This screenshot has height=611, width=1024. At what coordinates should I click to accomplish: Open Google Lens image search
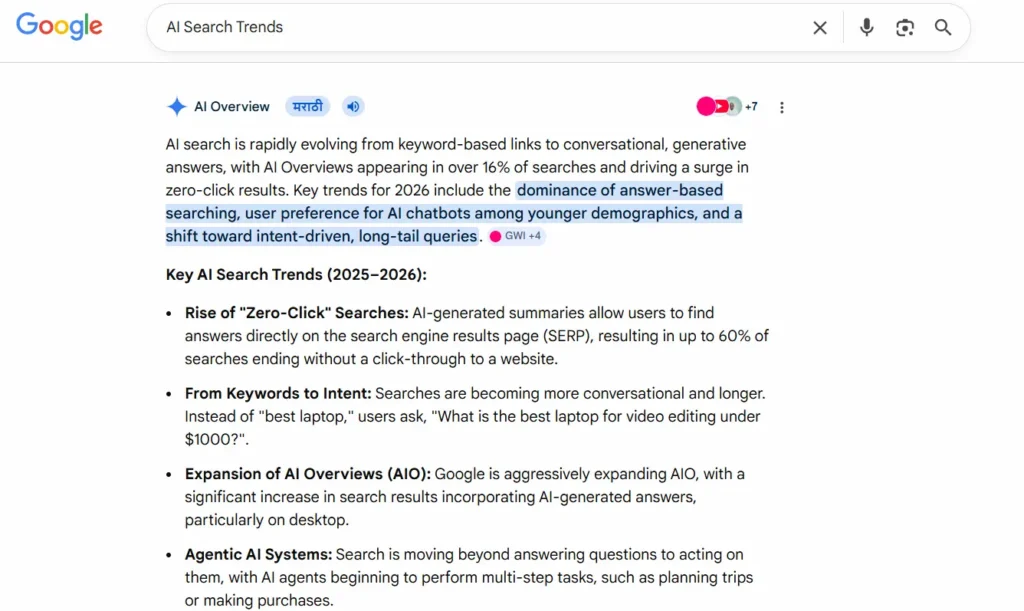pos(905,28)
